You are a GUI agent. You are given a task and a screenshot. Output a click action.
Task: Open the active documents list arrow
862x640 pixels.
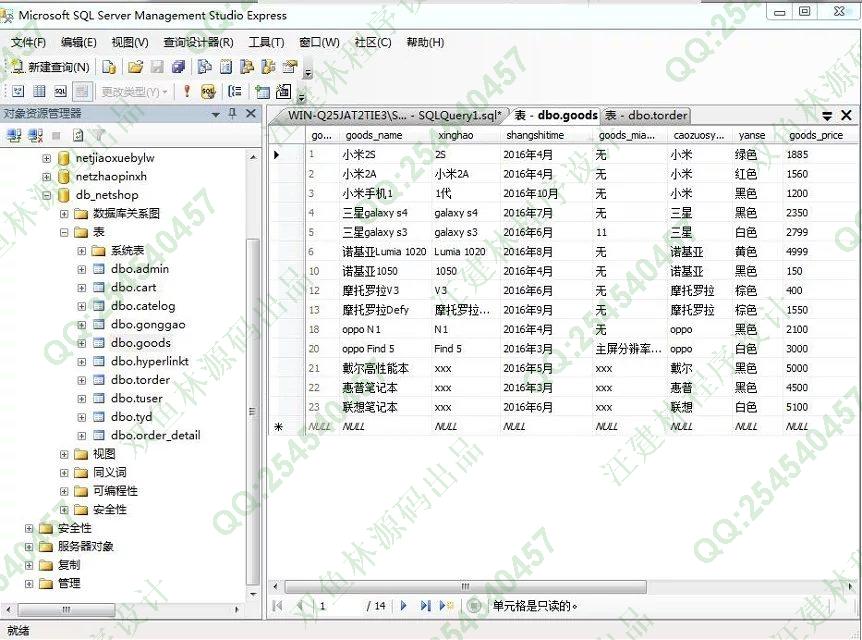coord(827,115)
